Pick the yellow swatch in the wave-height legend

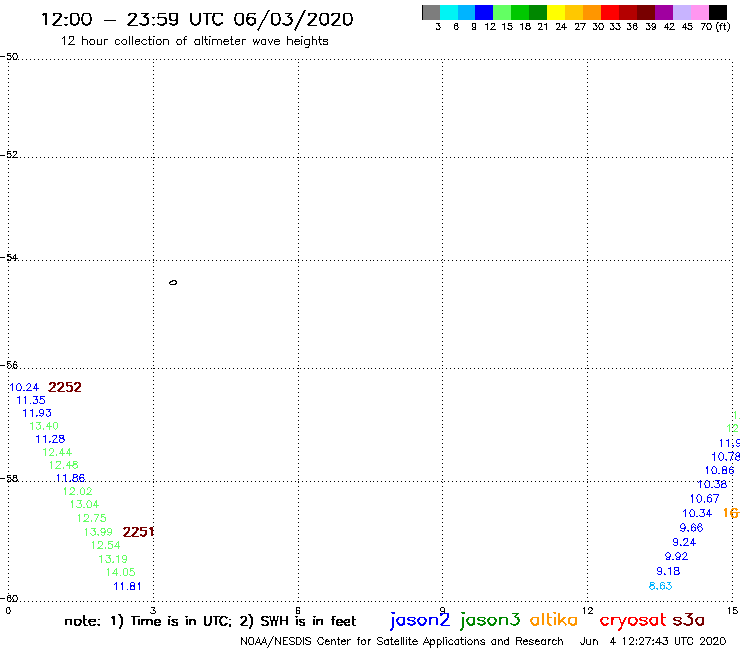556,12
